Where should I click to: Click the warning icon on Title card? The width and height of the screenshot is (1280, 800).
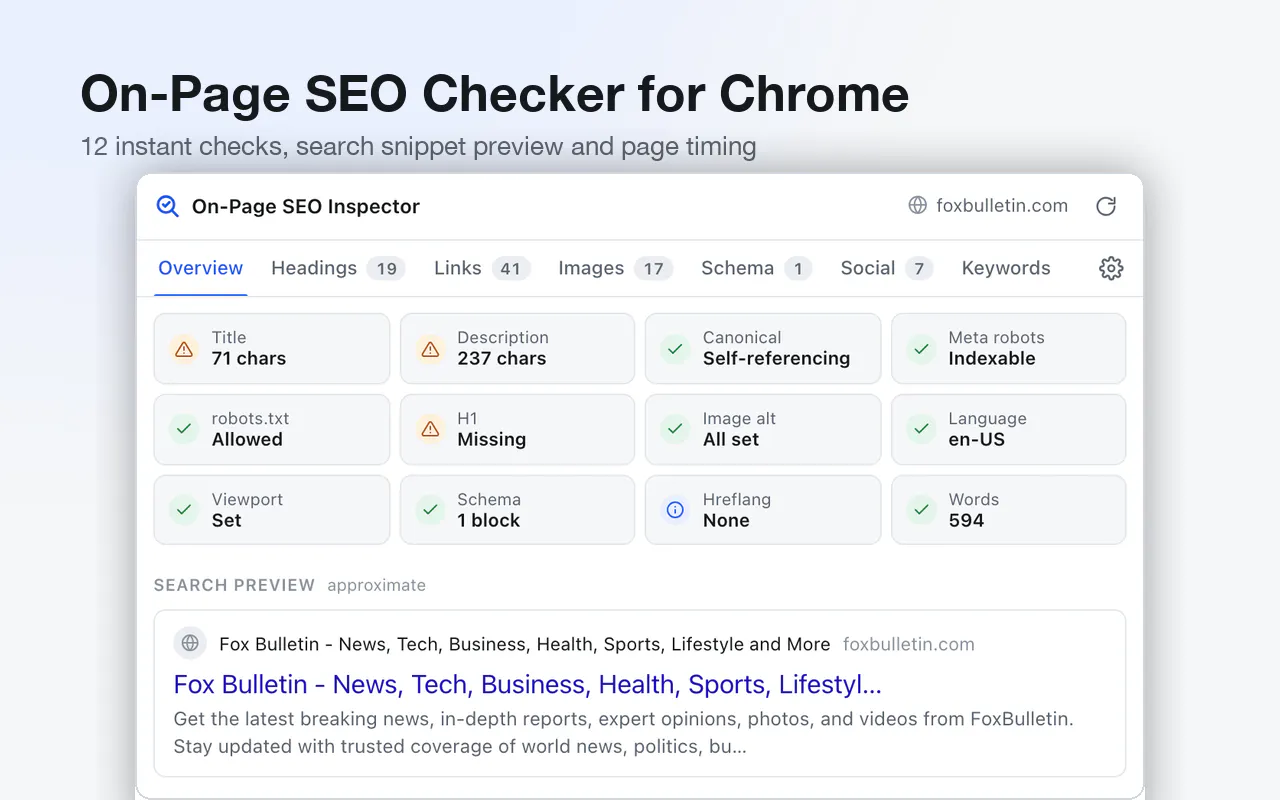(184, 349)
